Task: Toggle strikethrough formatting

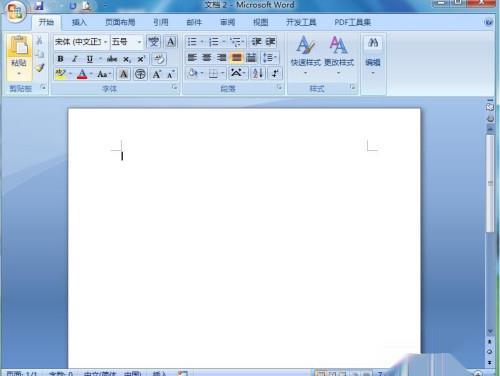Action: click(x=112, y=59)
